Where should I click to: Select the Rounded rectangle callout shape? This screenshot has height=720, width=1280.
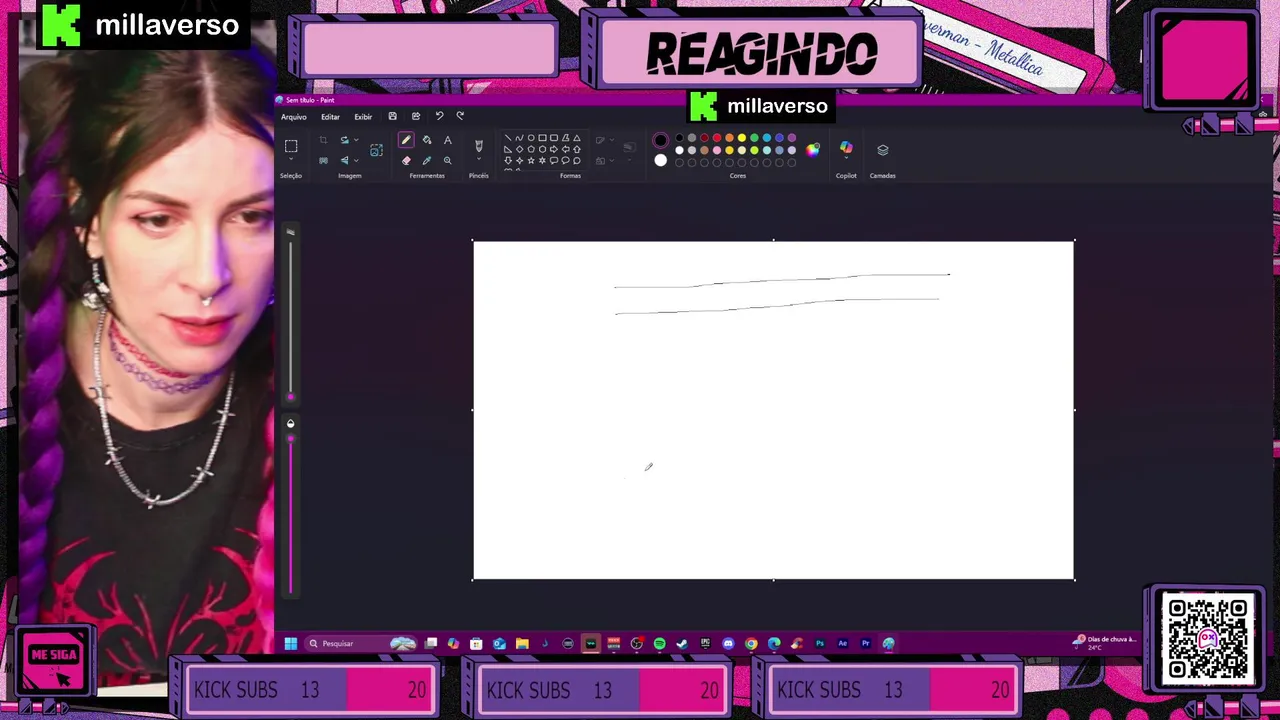click(554, 160)
